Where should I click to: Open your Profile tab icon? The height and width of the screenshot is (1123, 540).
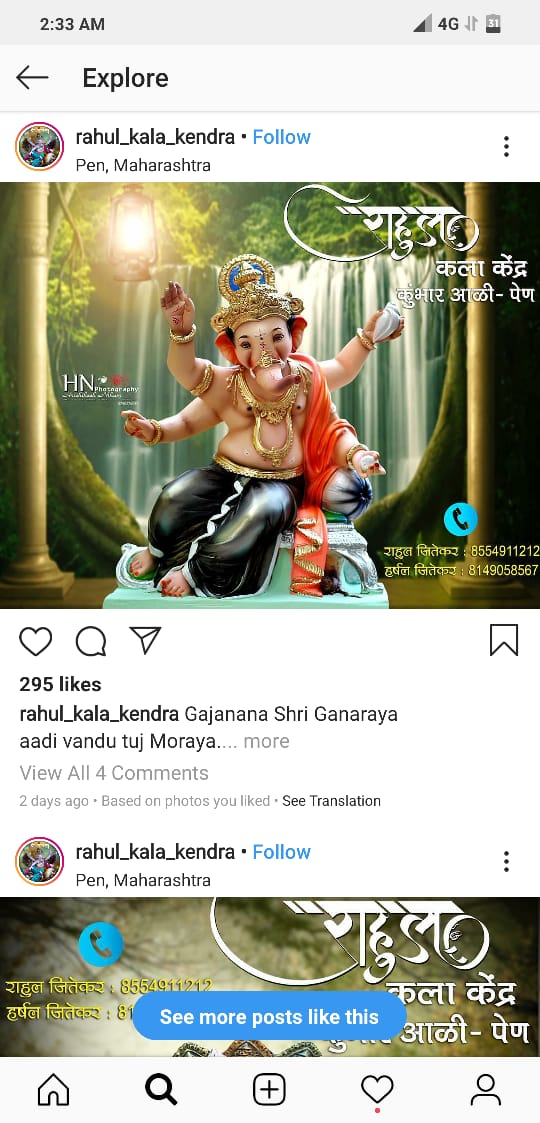[486, 1090]
